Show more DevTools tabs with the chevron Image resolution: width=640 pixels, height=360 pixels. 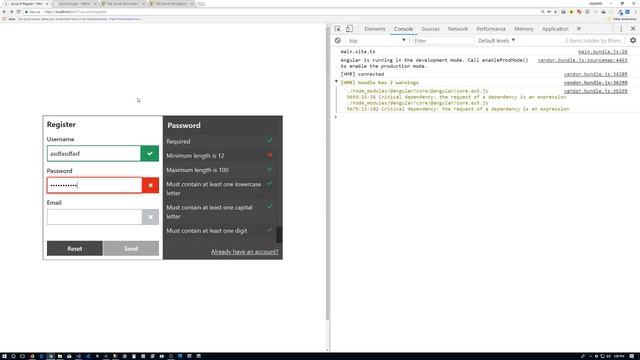point(578,29)
